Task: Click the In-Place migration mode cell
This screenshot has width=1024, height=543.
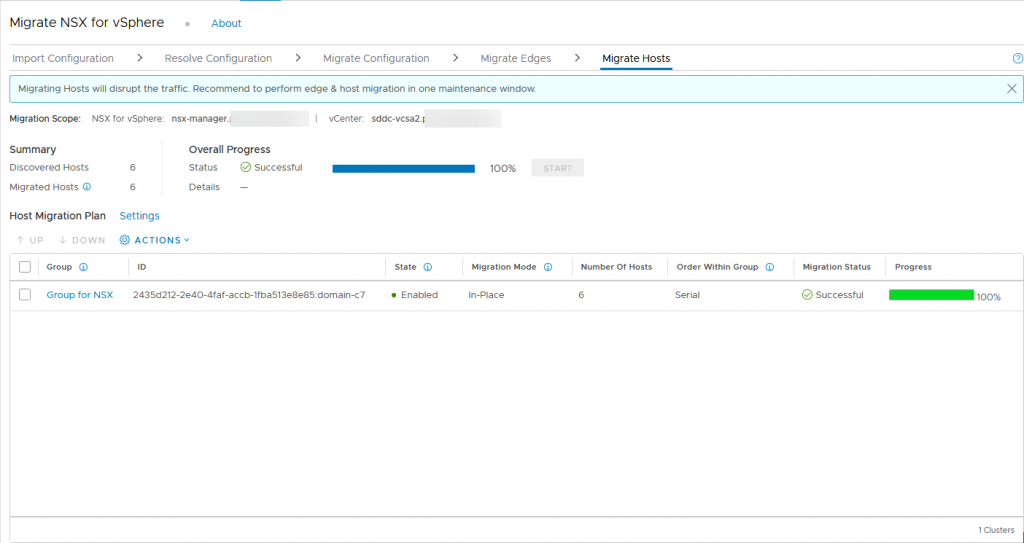Action: [x=486, y=295]
